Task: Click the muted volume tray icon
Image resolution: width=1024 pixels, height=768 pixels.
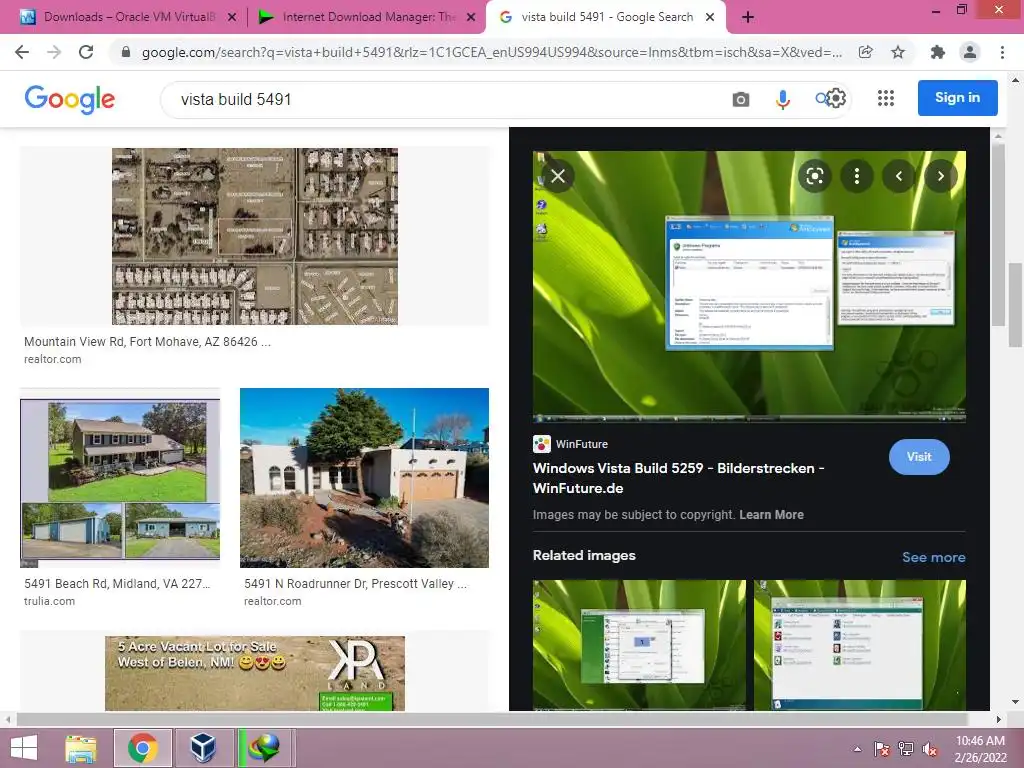Action: click(930, 749)
